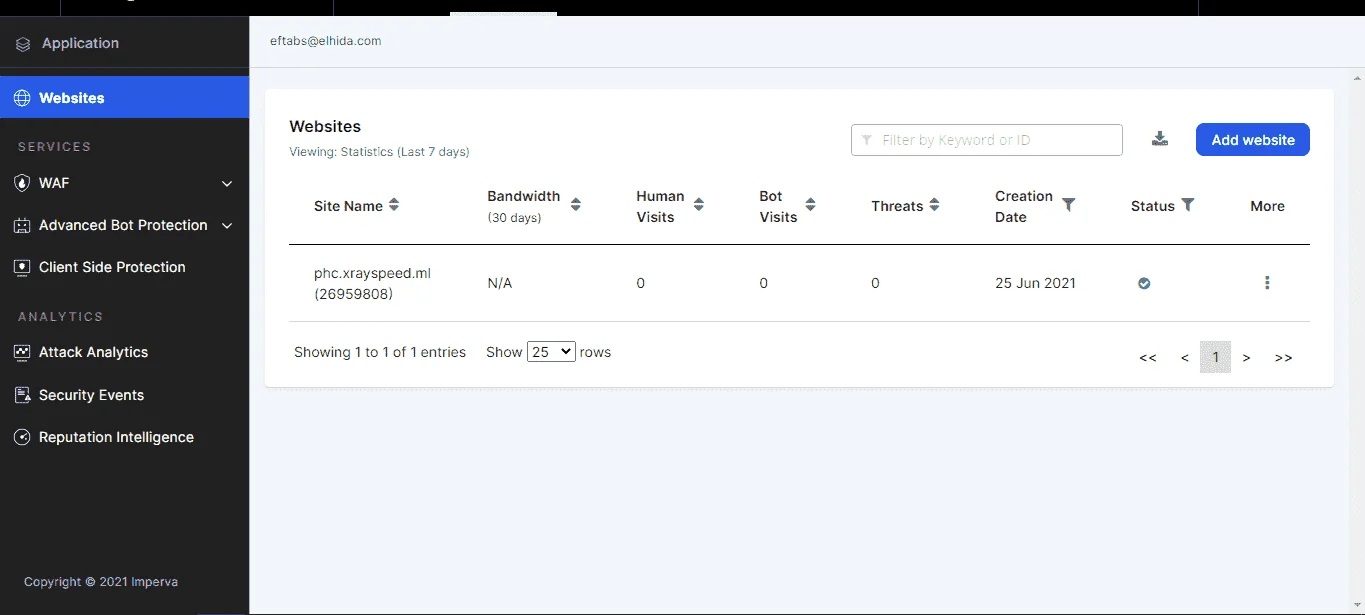Click creation date 25 Jun 2021
The image size is (1365, 615).
pyautogui.click(x=1035, y=283)
